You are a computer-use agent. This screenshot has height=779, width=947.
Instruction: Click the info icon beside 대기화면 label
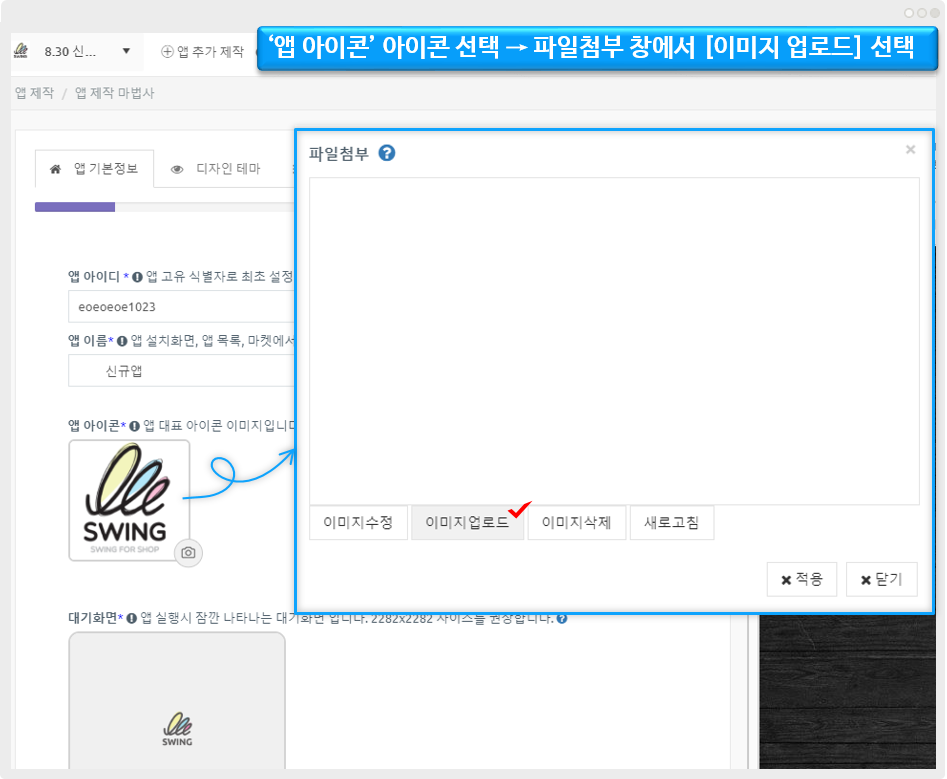pyautogui.click(x=132, y=618)
